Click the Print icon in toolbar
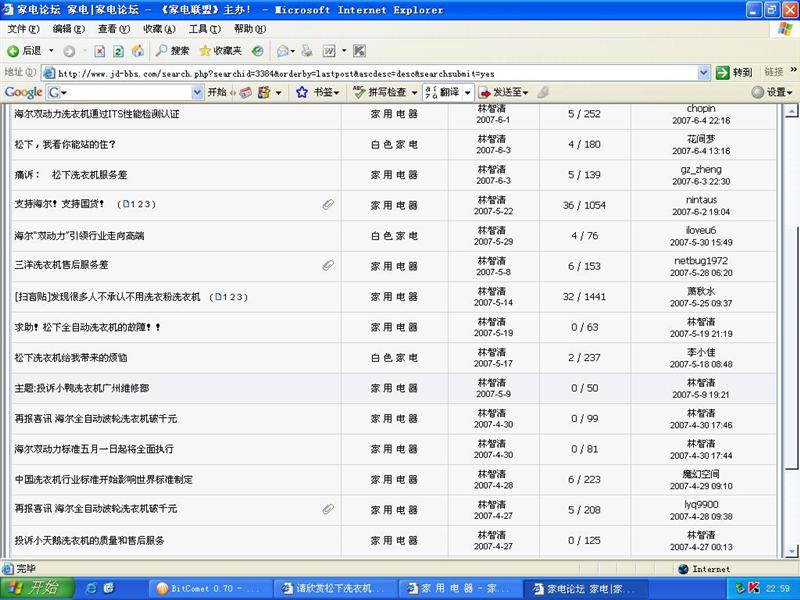 [307, 51]
